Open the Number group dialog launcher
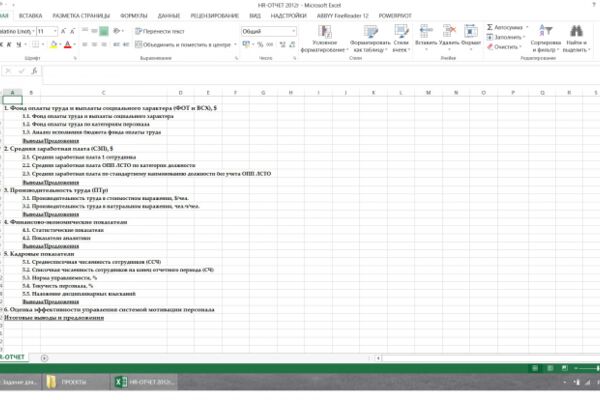This screenshot has width=600, height=400. 295,58
